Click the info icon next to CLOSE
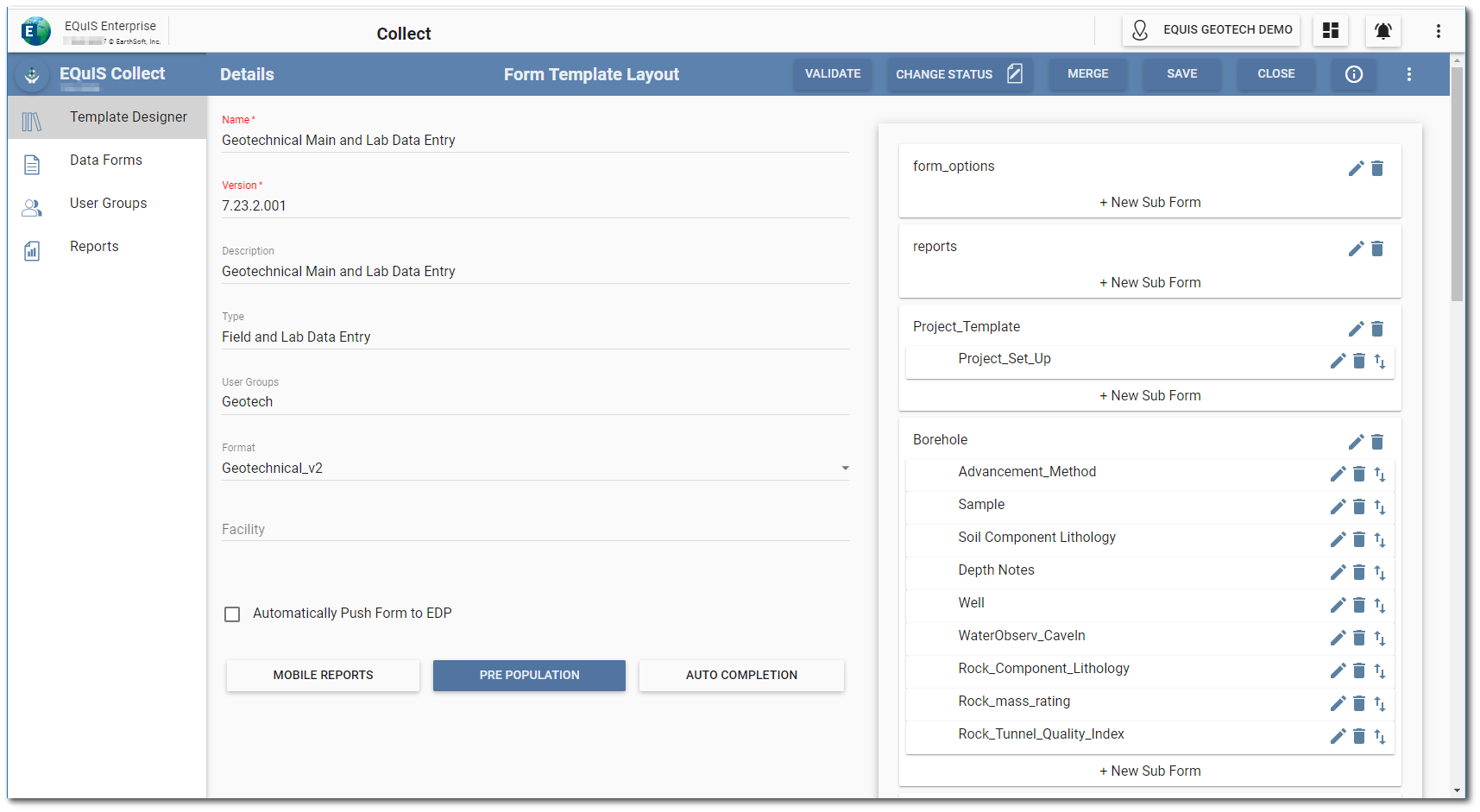 [x=1353, y=74]
